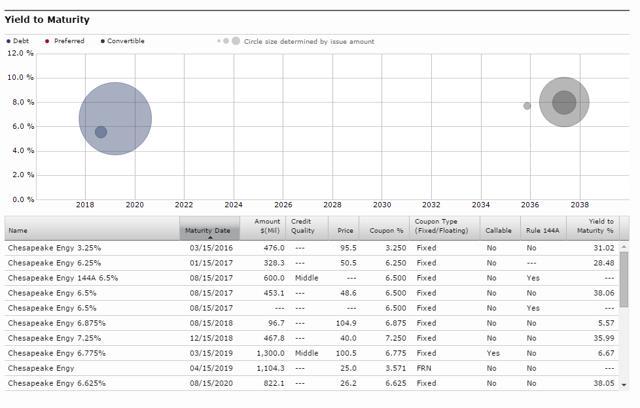The width and height of the screenshot is (640, 408).
Task: Click maturity date 08/15/2020 cell
Action: 211,384
